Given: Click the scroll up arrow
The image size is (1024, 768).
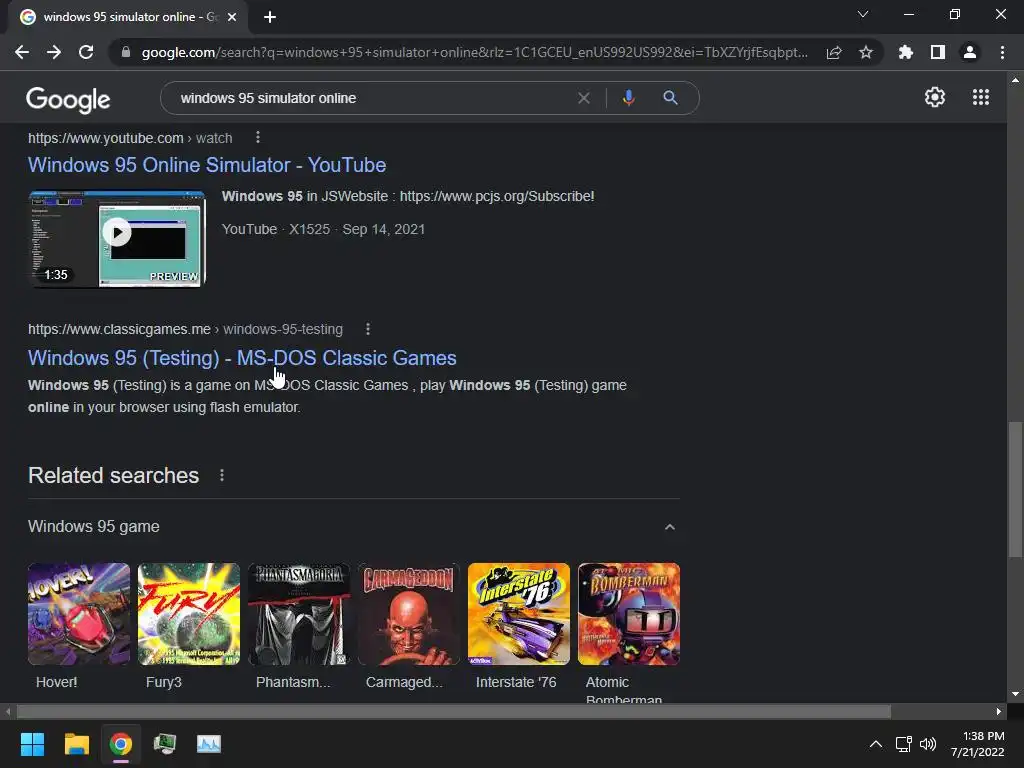Looking at the screenshot, I should 1015,80.
